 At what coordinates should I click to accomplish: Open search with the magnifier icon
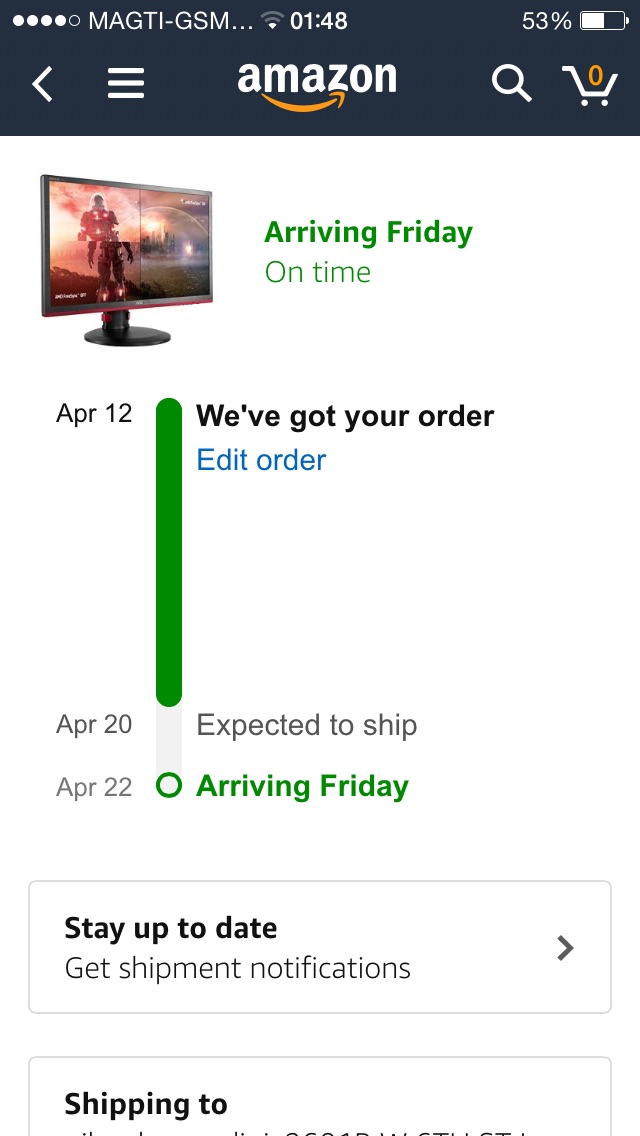click(511, 84)
